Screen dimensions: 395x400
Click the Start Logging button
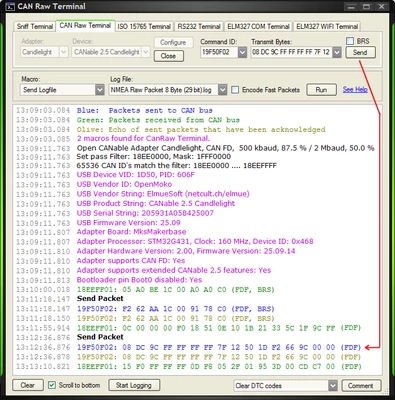point(134,385)
